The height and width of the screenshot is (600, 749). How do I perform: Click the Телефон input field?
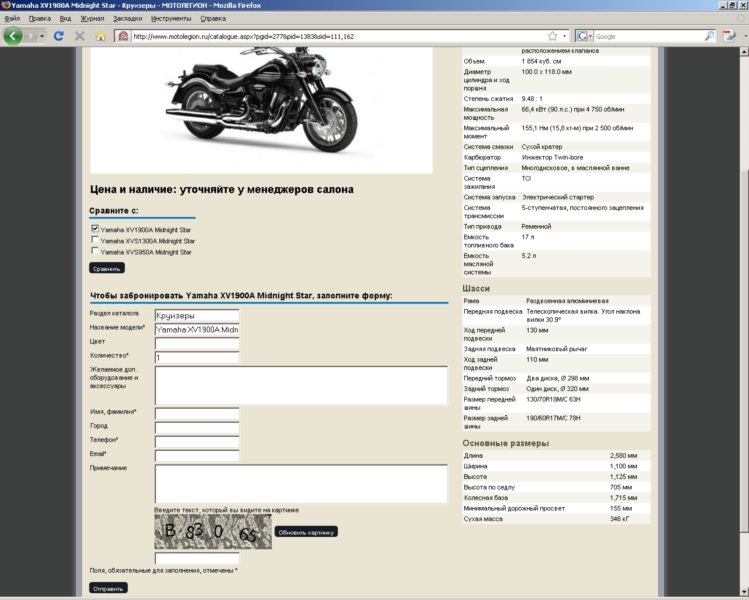197,441
